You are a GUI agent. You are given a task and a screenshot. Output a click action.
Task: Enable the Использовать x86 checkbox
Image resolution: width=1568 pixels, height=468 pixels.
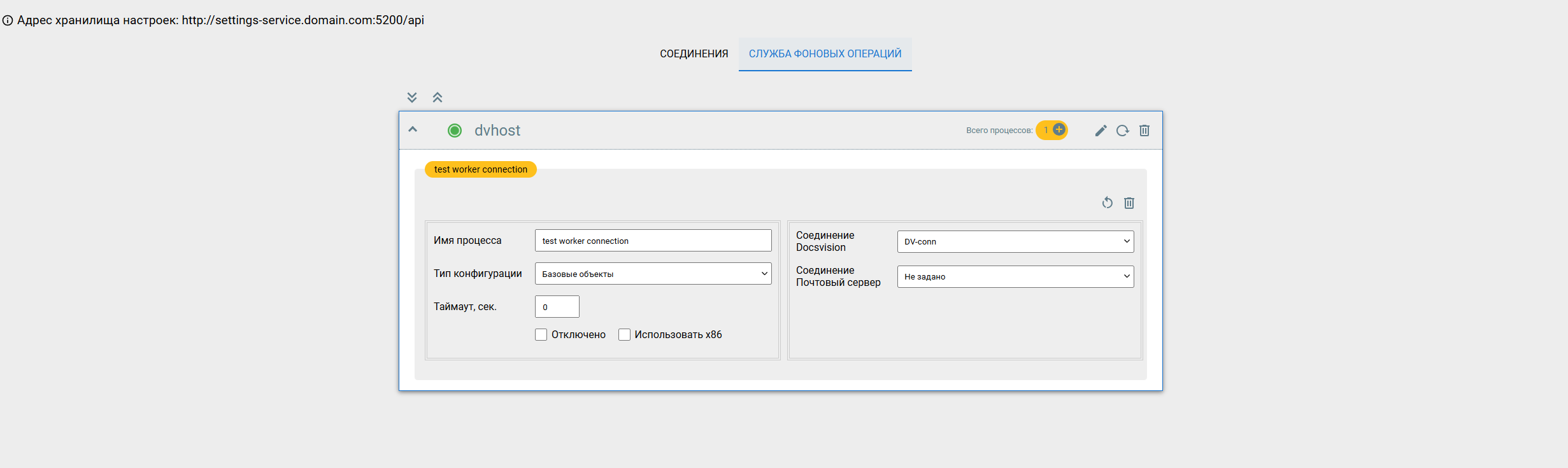[625, 335]
